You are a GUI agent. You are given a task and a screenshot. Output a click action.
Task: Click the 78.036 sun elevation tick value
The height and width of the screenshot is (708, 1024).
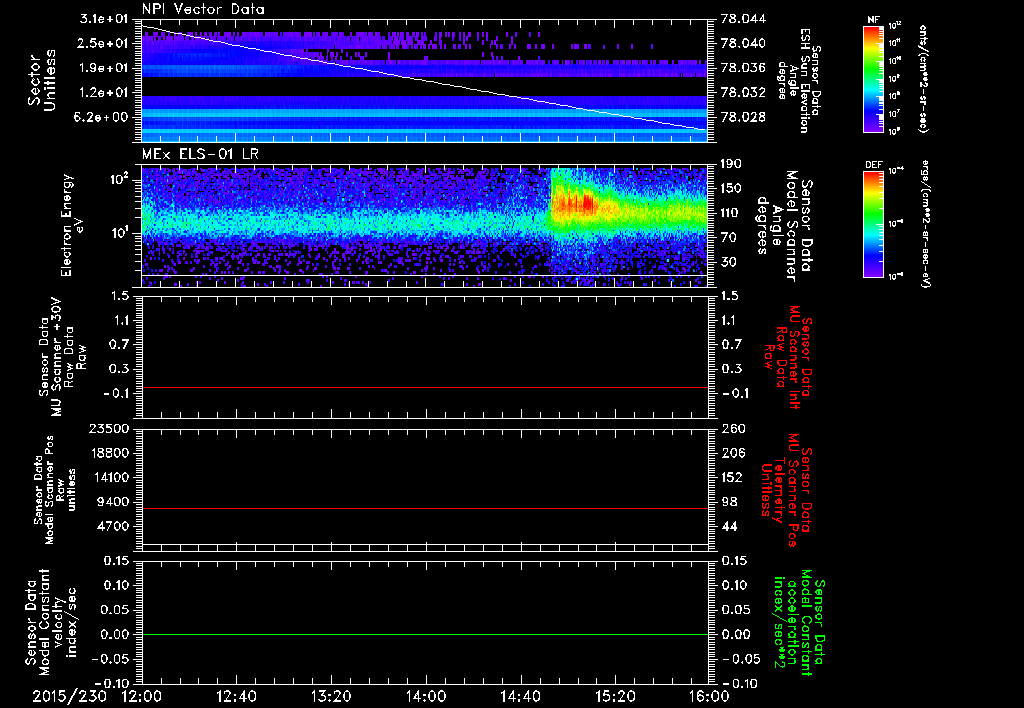(743, 68)
